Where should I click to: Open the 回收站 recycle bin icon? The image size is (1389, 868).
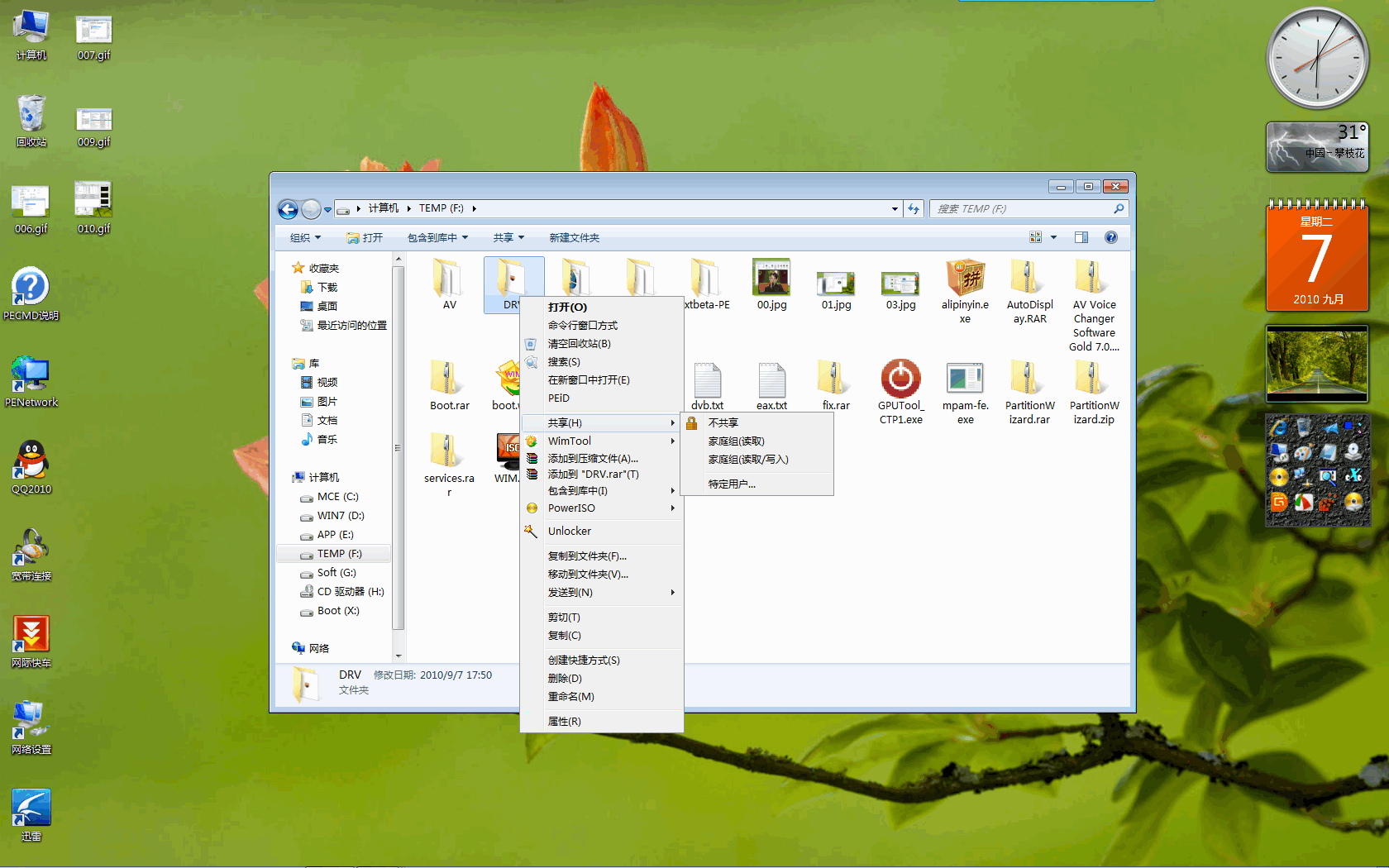coord(31,121)
